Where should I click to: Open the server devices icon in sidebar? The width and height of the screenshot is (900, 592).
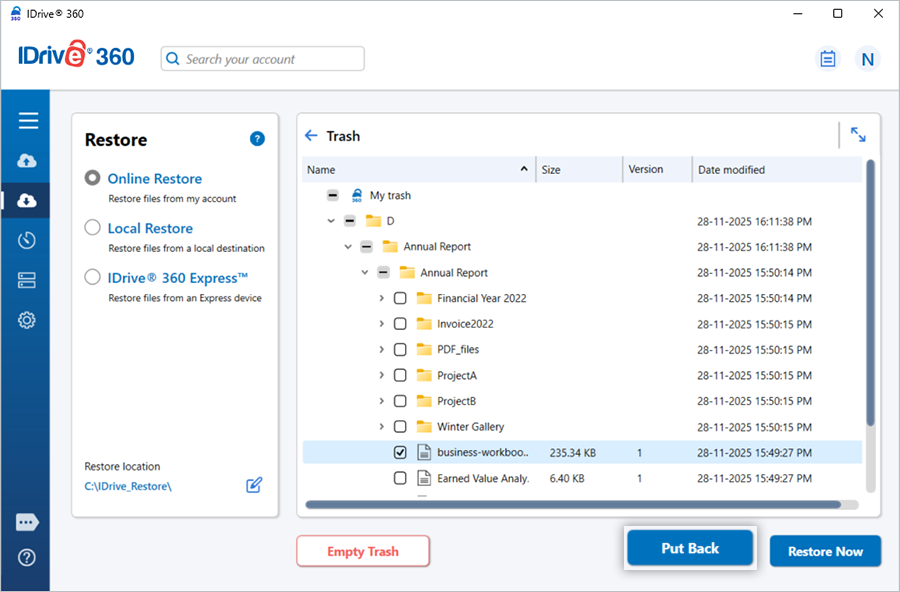coord(28,280)
